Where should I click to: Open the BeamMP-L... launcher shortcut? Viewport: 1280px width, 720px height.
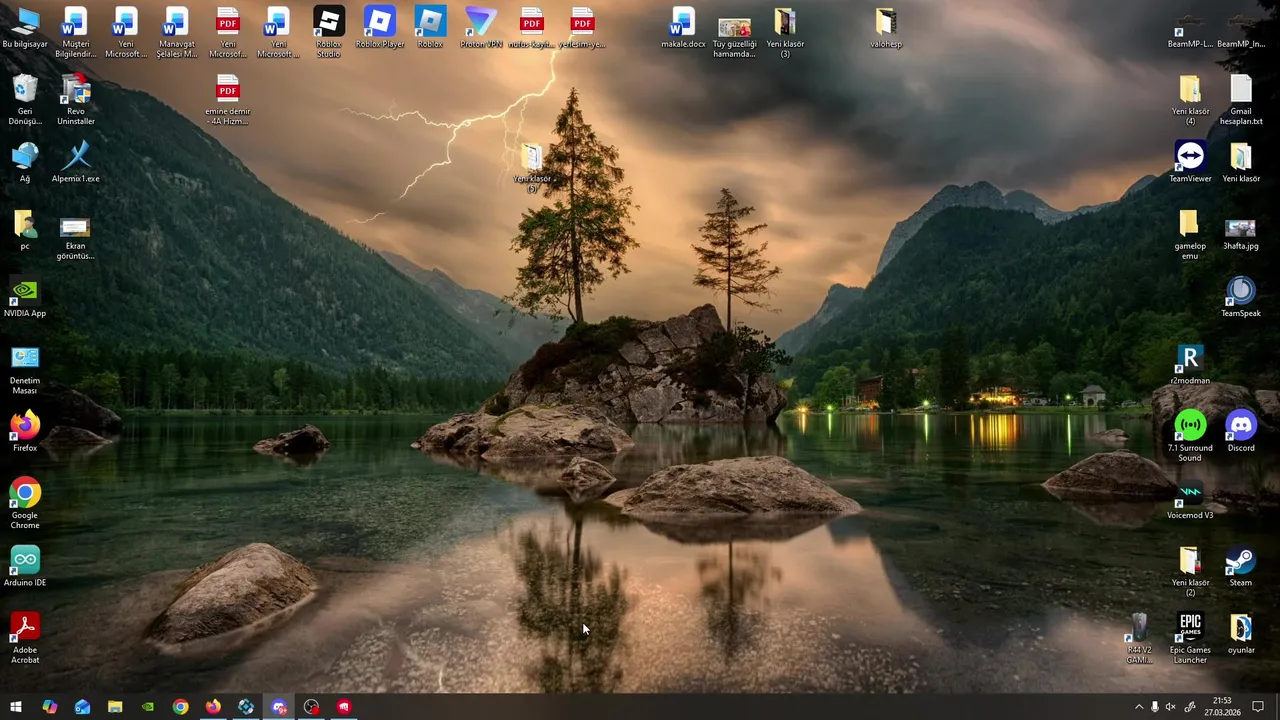click(1190, 29)
